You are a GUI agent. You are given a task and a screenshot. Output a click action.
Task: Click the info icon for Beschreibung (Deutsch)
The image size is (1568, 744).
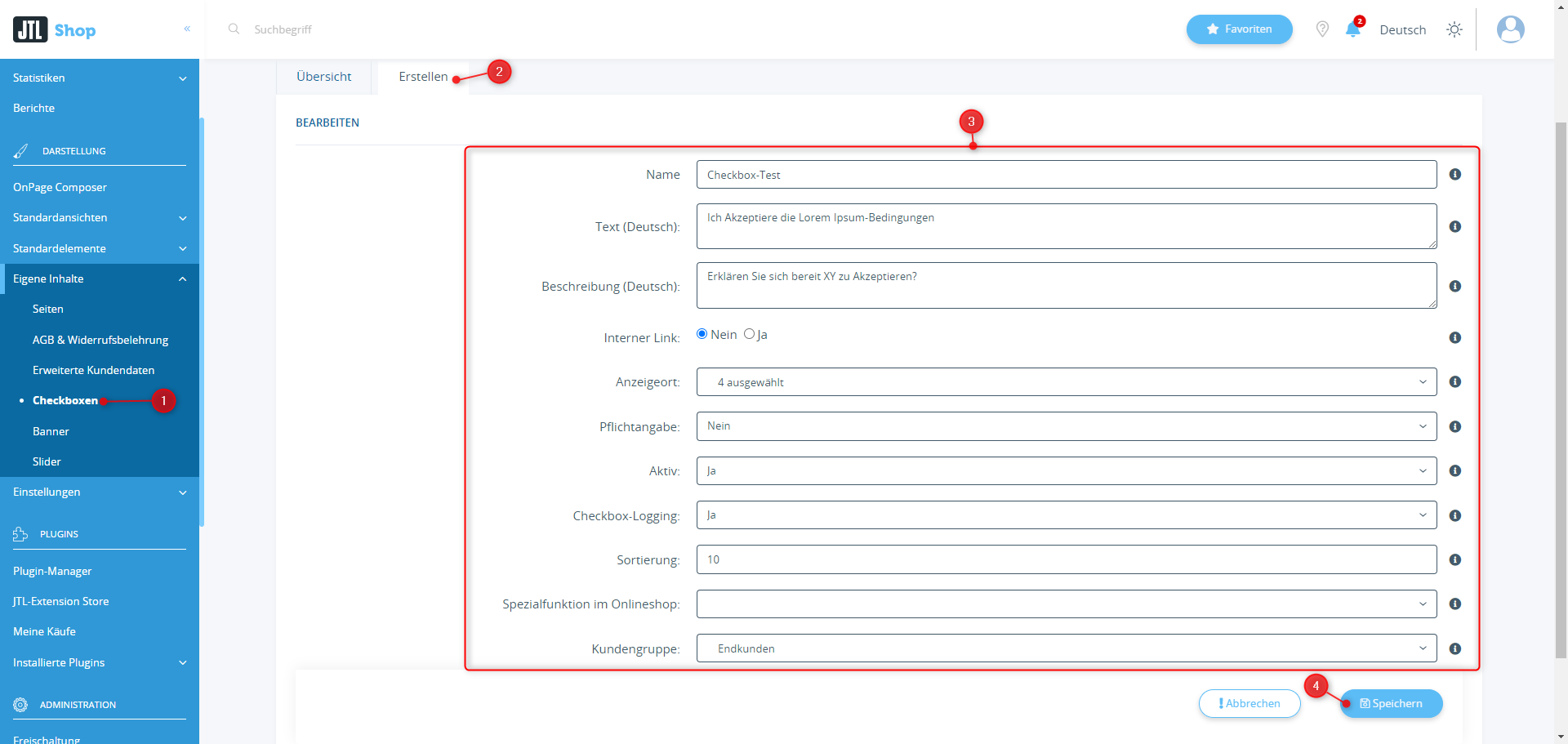[1455, 287]
